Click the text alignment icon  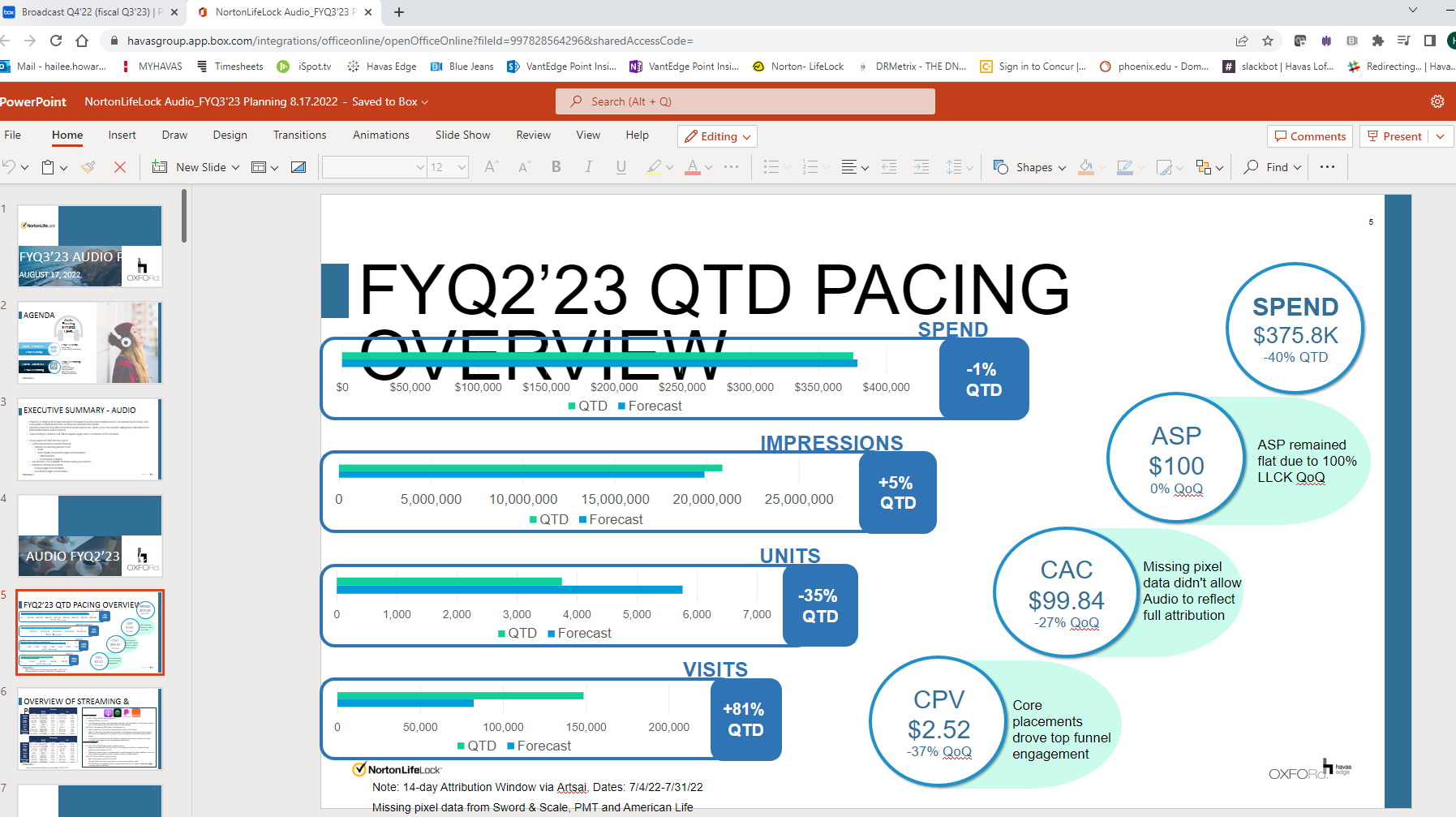pyautogui.click(x=848, y=167)
